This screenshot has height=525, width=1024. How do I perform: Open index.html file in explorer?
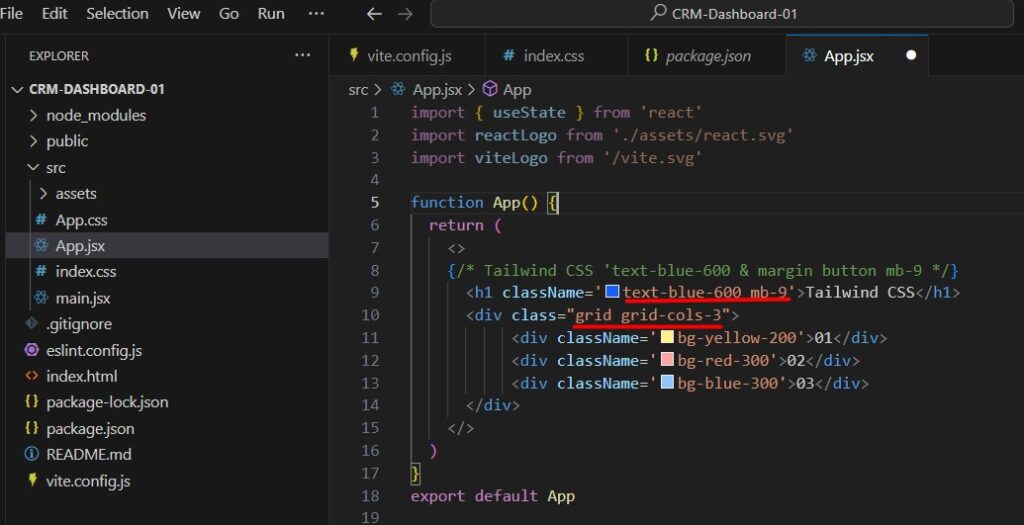81,376
